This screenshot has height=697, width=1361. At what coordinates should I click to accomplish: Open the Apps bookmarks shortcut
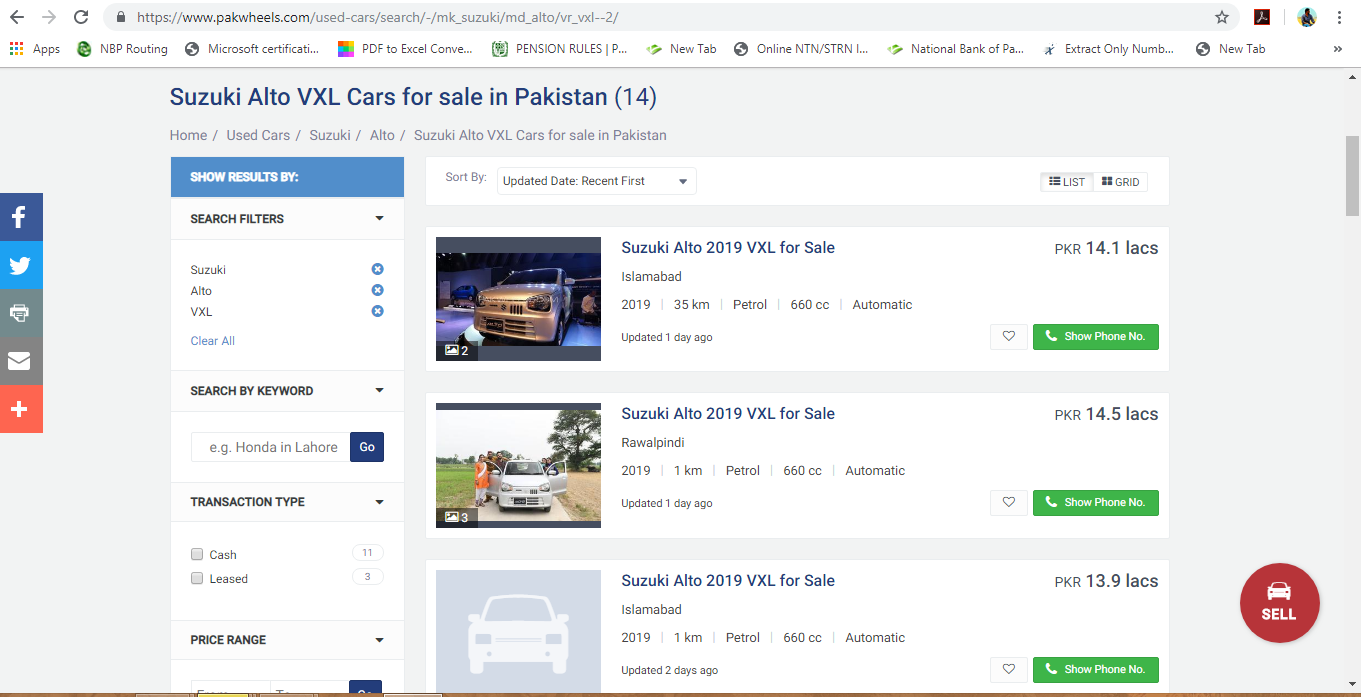coord(35,49)
